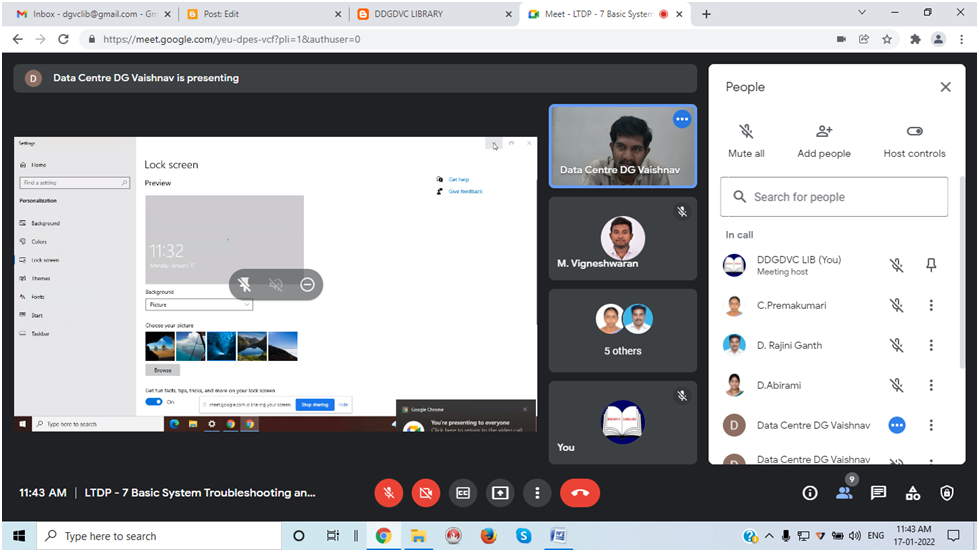Open more actions for C.Premakumari

click(x=931, y=305)
